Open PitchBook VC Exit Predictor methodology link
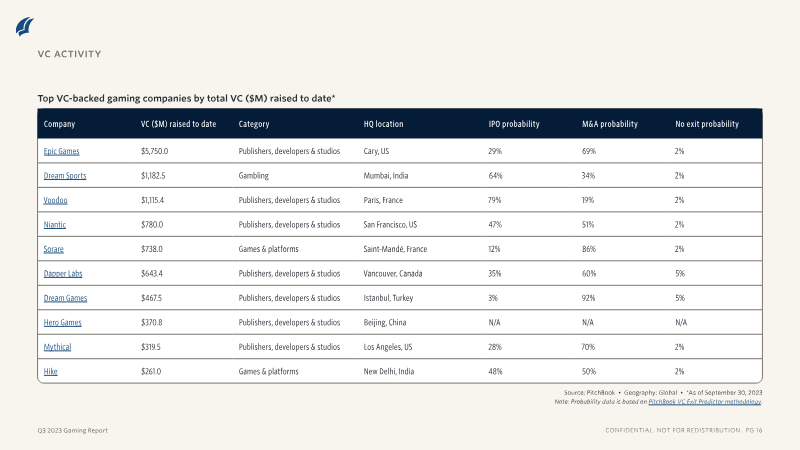 pyautogui.click(x=705, y=402)
